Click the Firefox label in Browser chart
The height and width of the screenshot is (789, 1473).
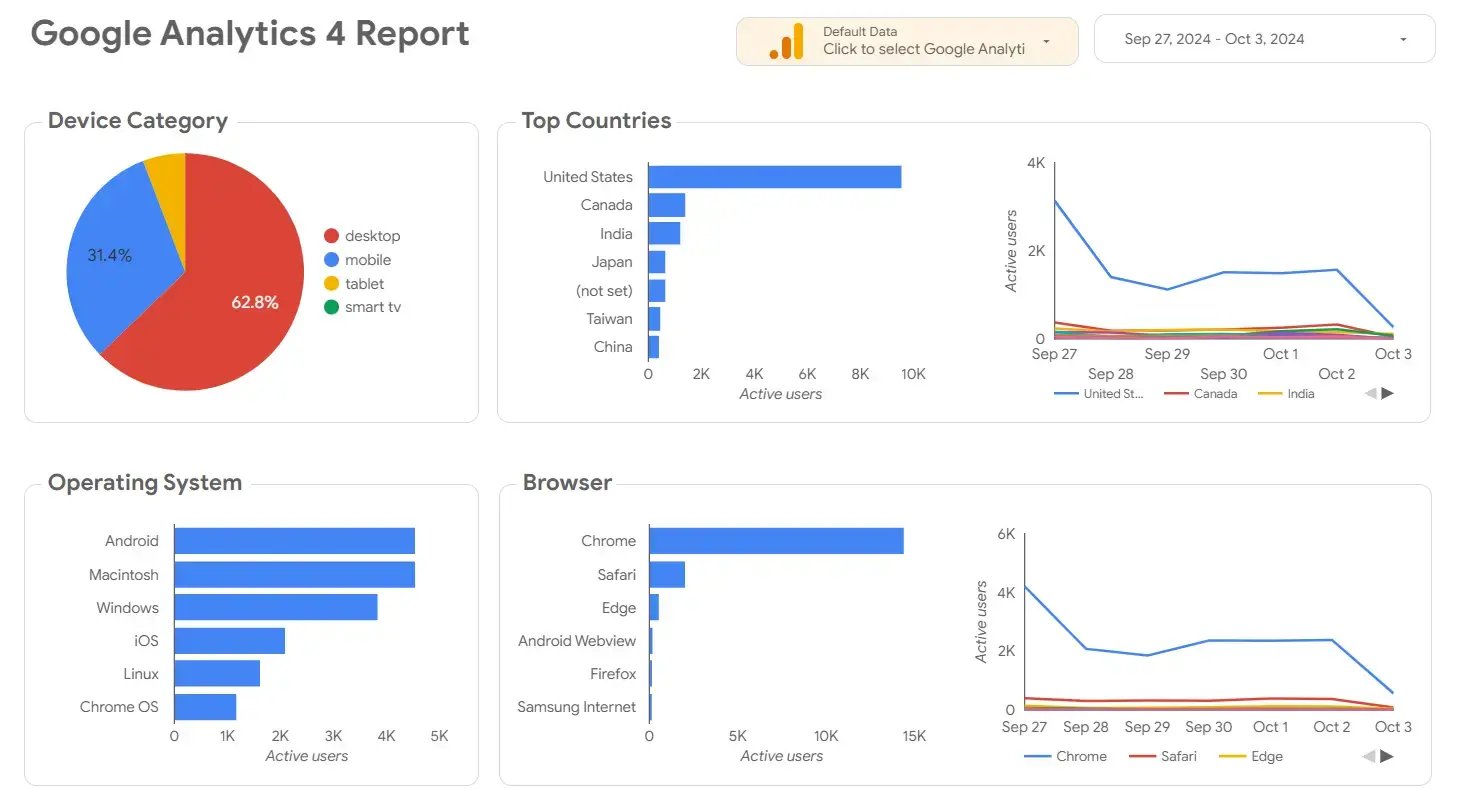click(613, 674)
